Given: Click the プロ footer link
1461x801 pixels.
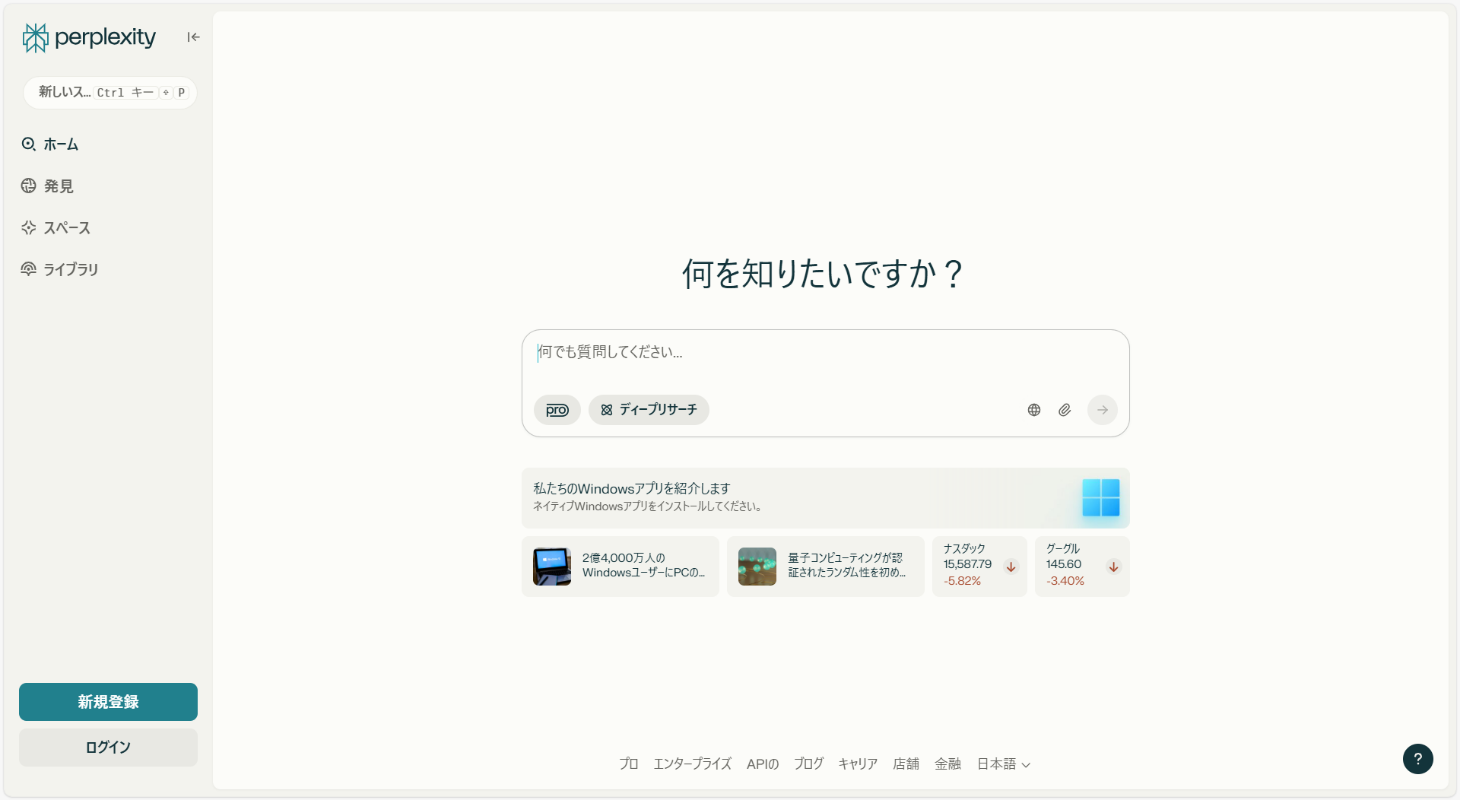Looking at the screenshot, I should [x=628, y=764].
